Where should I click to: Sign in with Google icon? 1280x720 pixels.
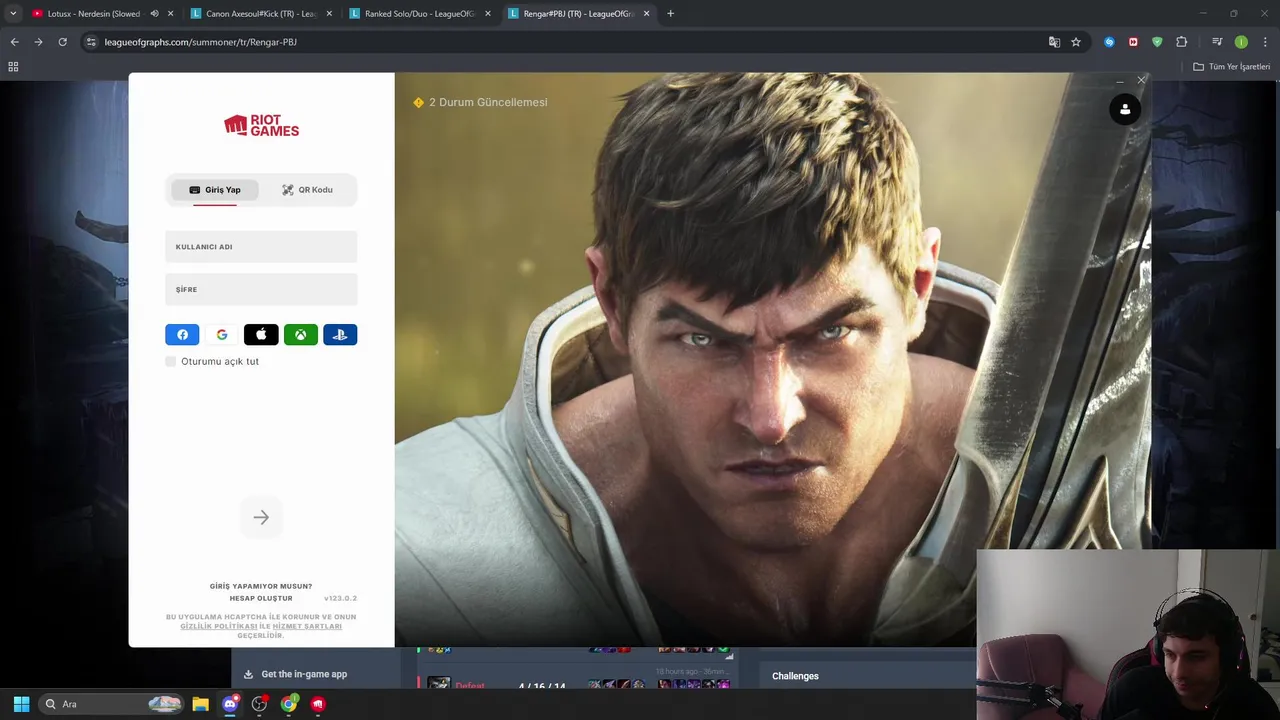[221, 335]
